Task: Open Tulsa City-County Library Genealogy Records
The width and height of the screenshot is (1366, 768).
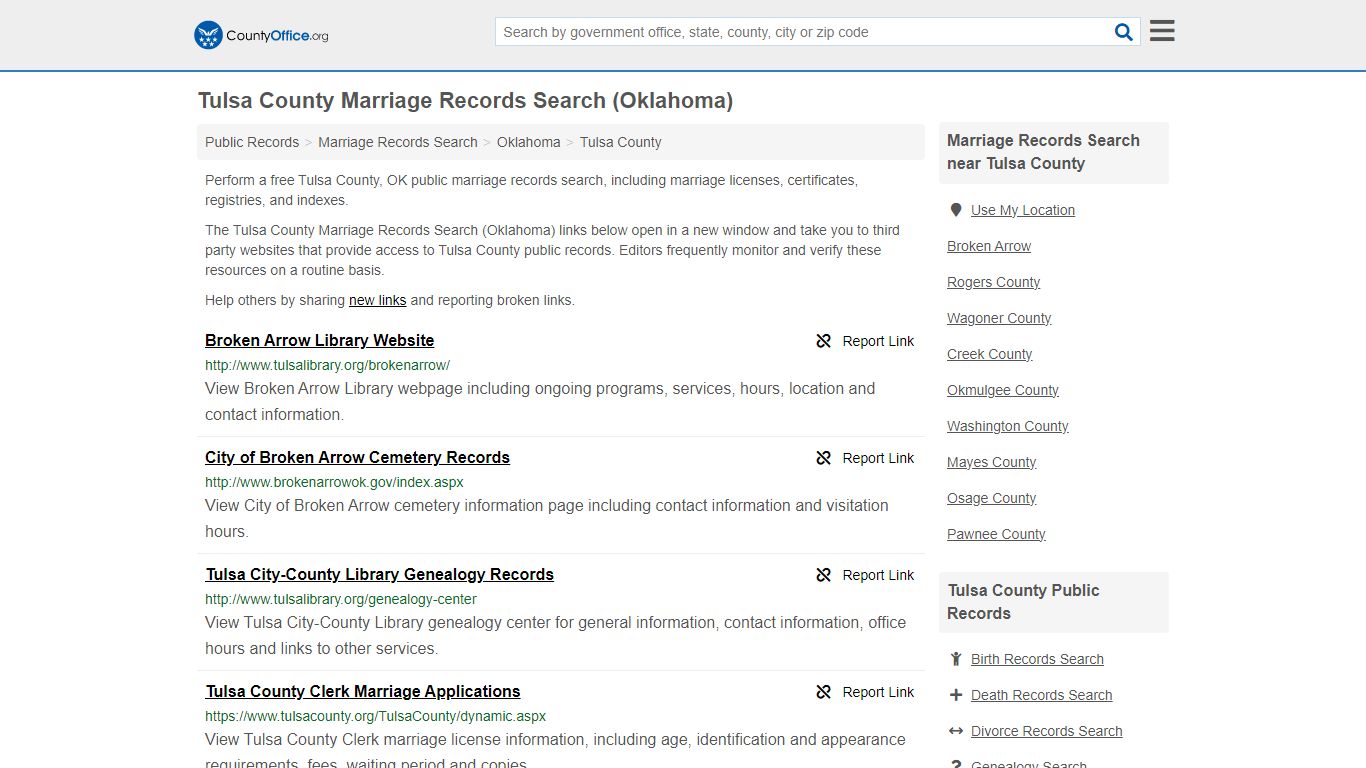Action: click(x=379, y=574)
